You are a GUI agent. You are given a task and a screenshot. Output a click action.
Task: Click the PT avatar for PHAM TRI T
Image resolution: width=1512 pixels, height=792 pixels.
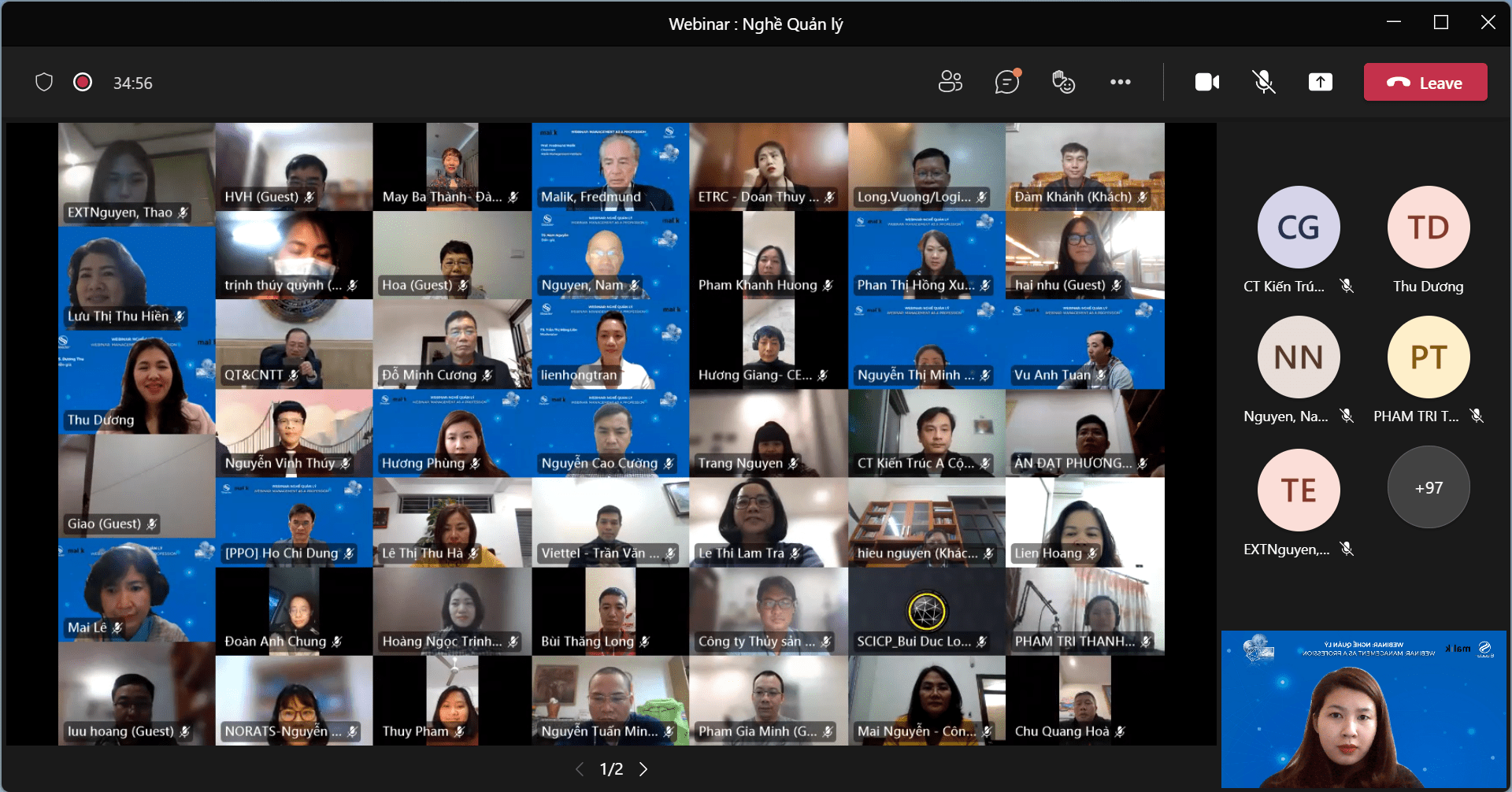point(1428,357)
